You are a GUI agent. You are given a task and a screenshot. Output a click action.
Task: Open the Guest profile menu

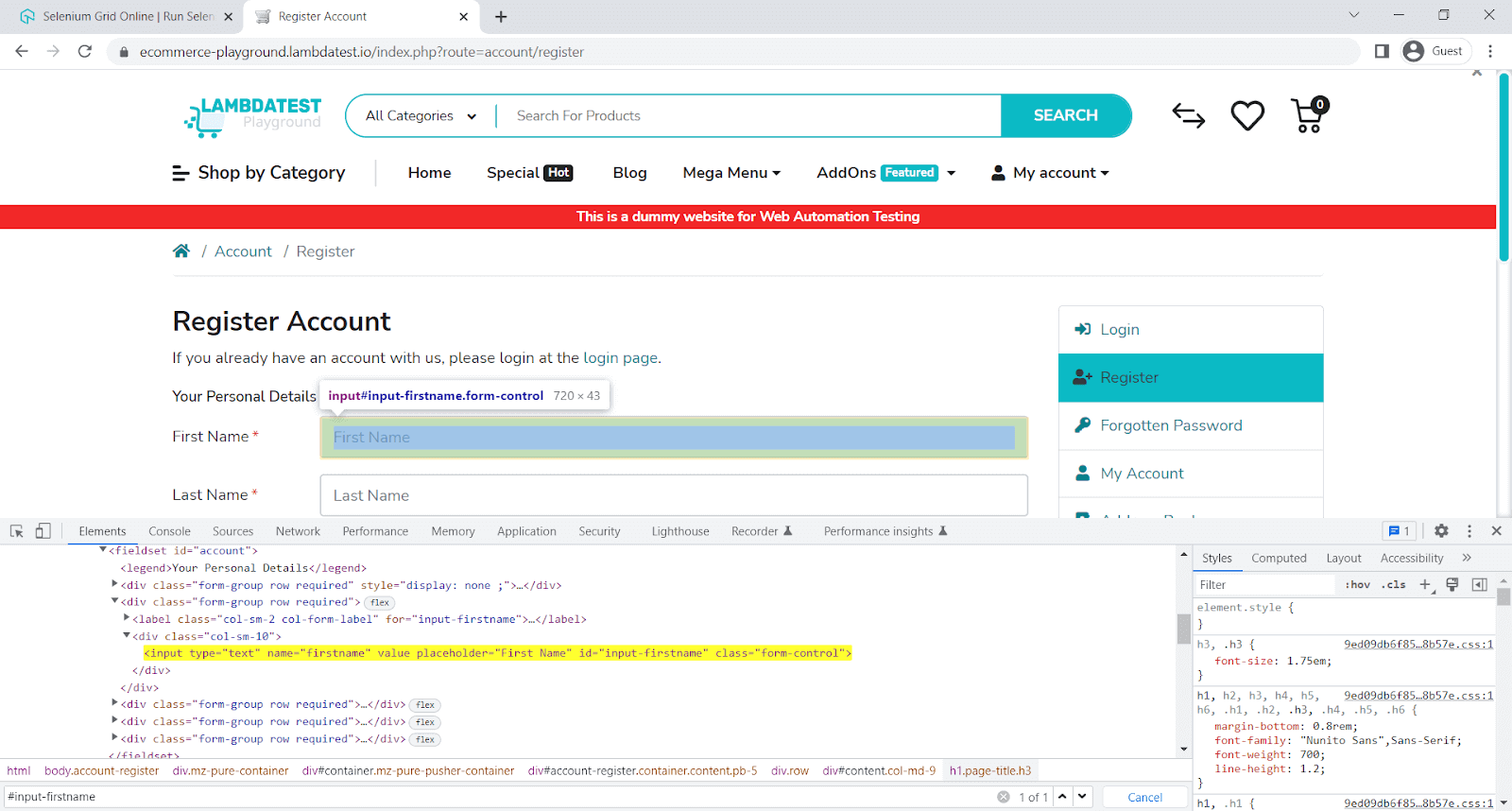pyautogui.click(x=1435, y=51)
